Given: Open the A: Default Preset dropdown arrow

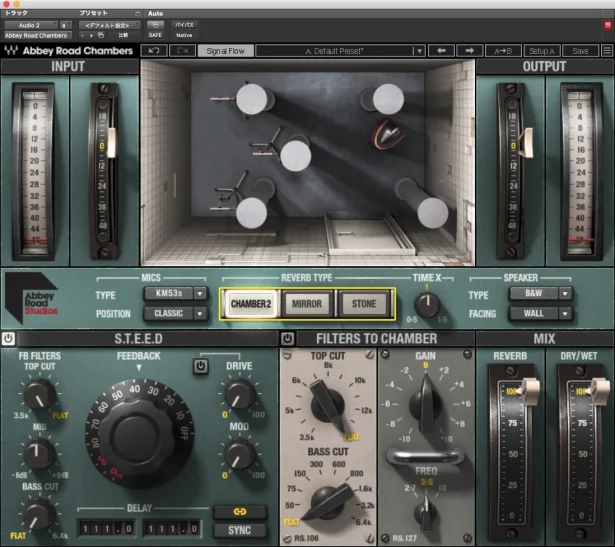Looking at the screenshot, I should tap(419, 51).
